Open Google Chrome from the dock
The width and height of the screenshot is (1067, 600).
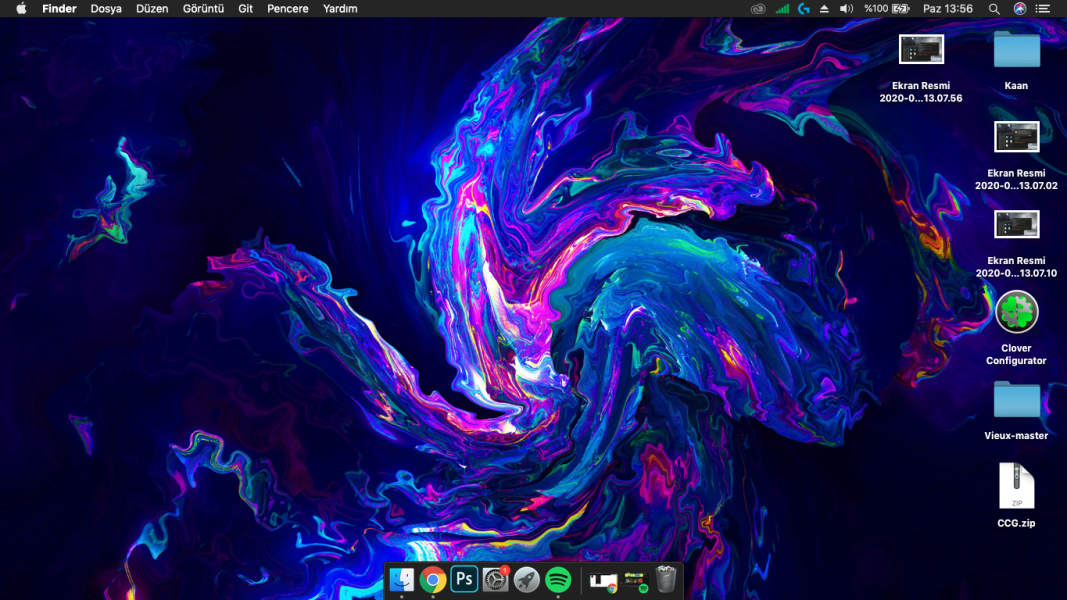[x=433, y=579]
